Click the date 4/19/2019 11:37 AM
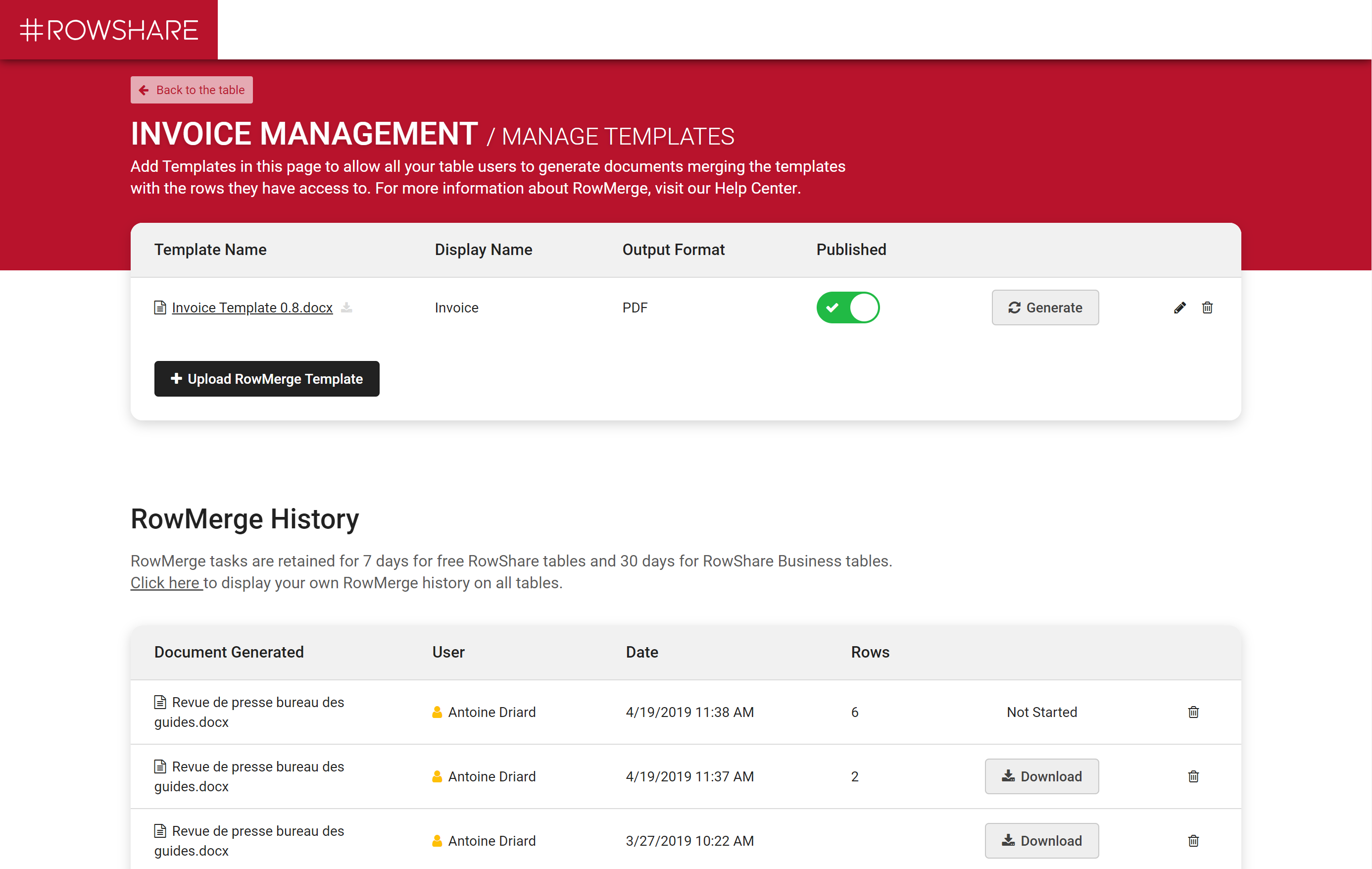The height and width of the screenshot is (869, 1372). point(689,777)
